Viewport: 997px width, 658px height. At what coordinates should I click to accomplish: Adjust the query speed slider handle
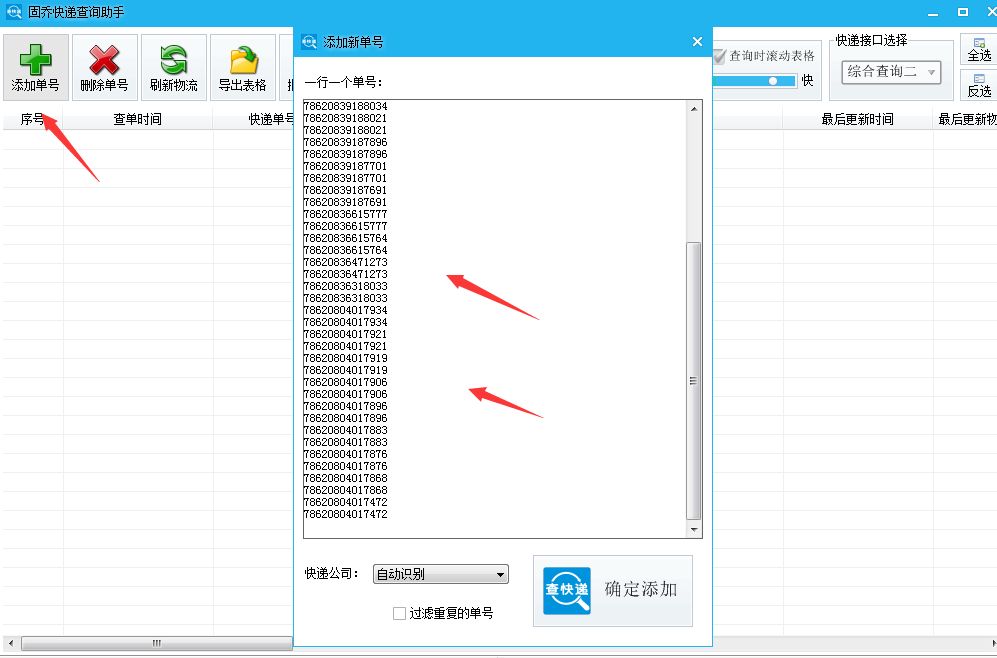pos(773,81)
